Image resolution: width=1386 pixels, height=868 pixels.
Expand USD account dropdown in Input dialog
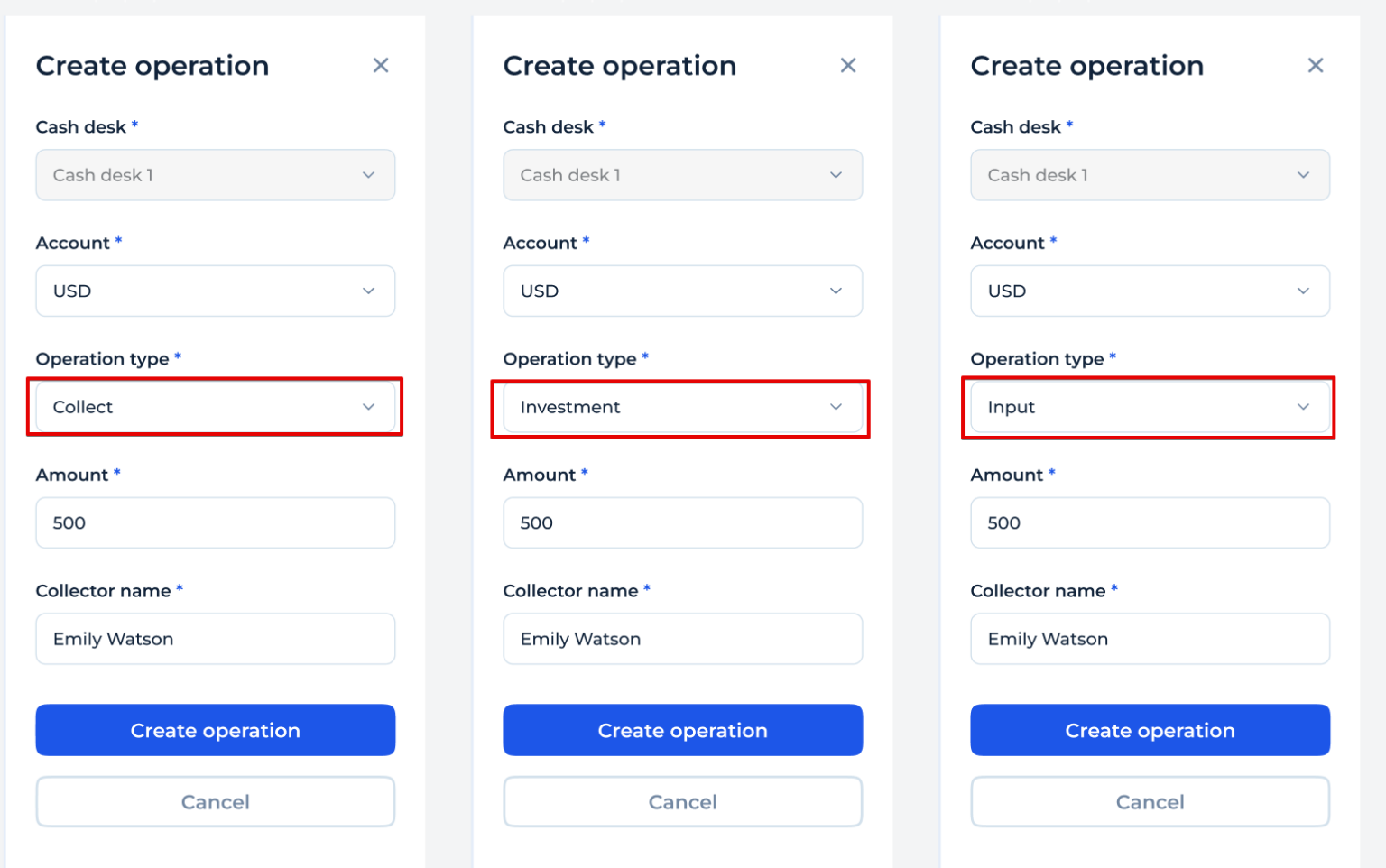(1150, 291)
